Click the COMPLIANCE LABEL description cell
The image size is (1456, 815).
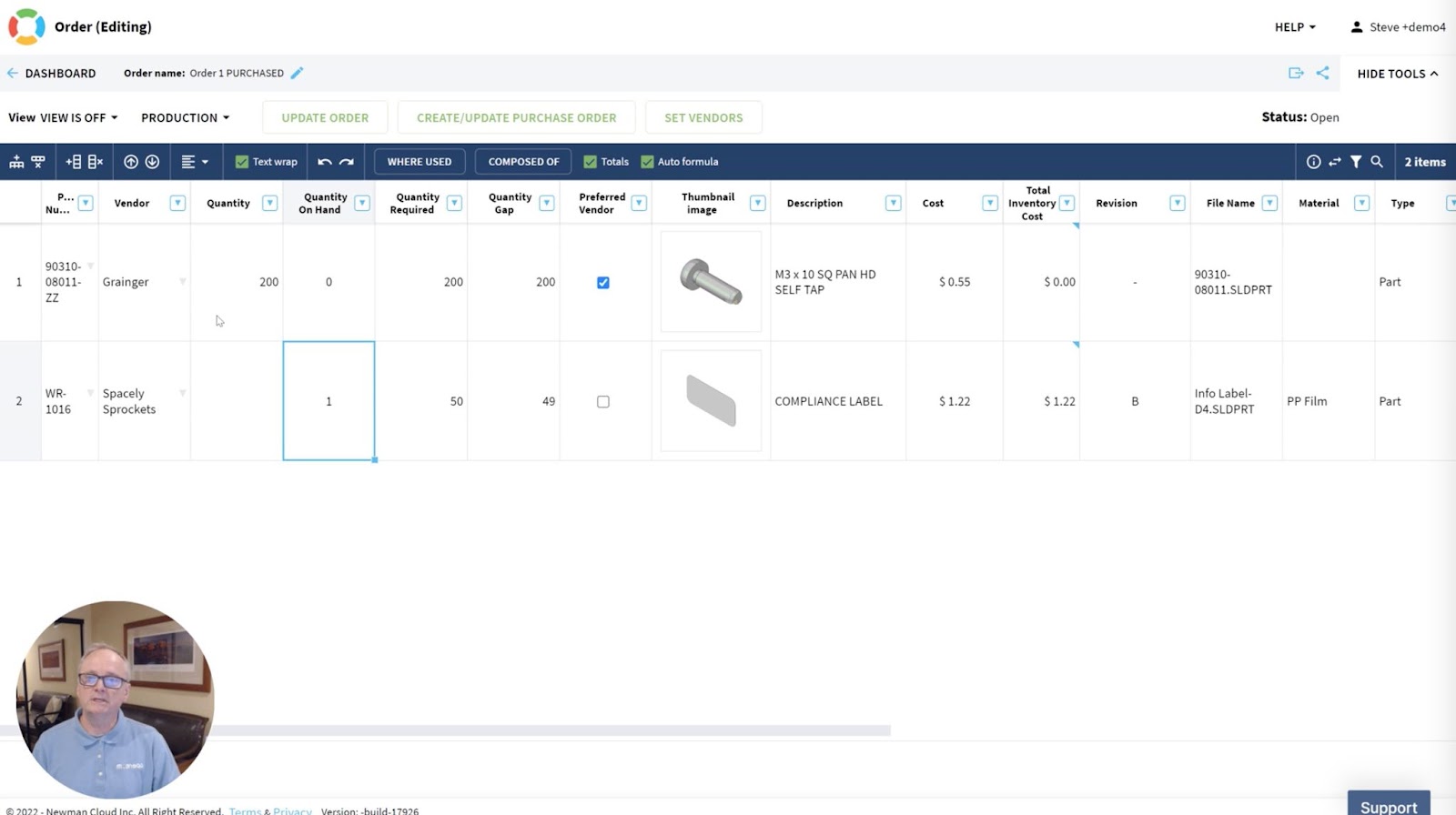(x=838, y=401)
